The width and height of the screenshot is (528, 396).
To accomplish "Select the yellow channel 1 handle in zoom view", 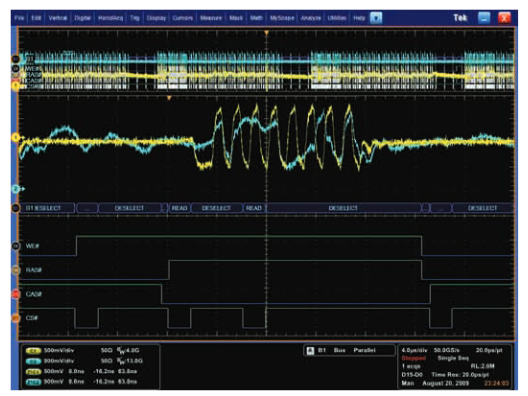I will 15,137.
